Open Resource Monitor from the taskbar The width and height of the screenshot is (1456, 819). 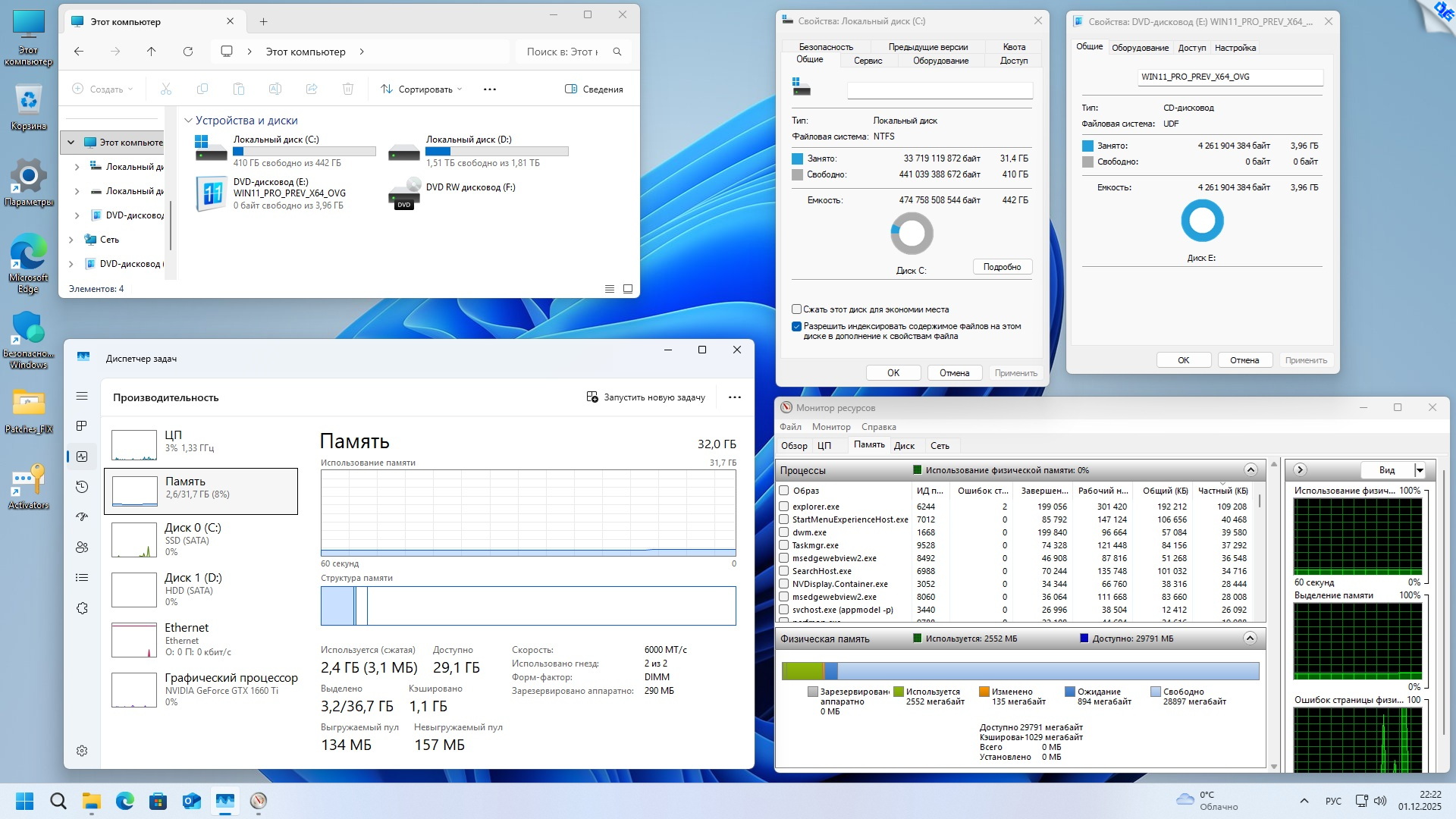pyautogui.click(x=259, y=801)
